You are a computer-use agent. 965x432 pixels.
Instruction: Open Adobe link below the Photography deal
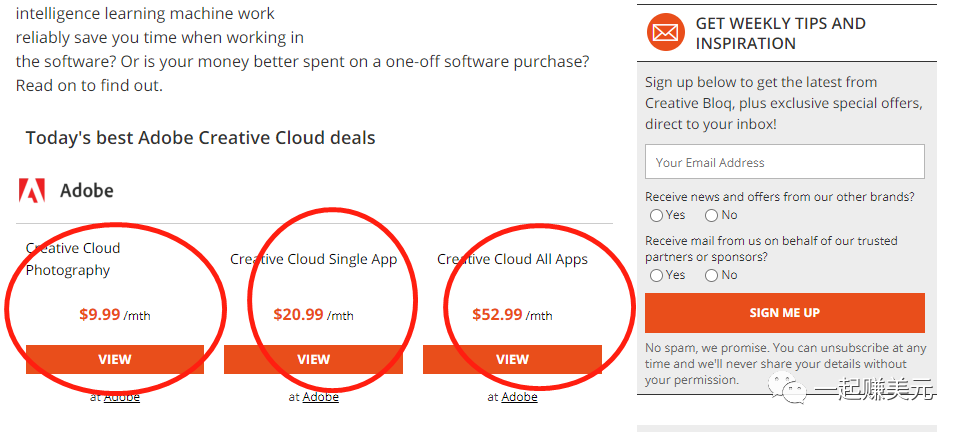tap(122, 397)
